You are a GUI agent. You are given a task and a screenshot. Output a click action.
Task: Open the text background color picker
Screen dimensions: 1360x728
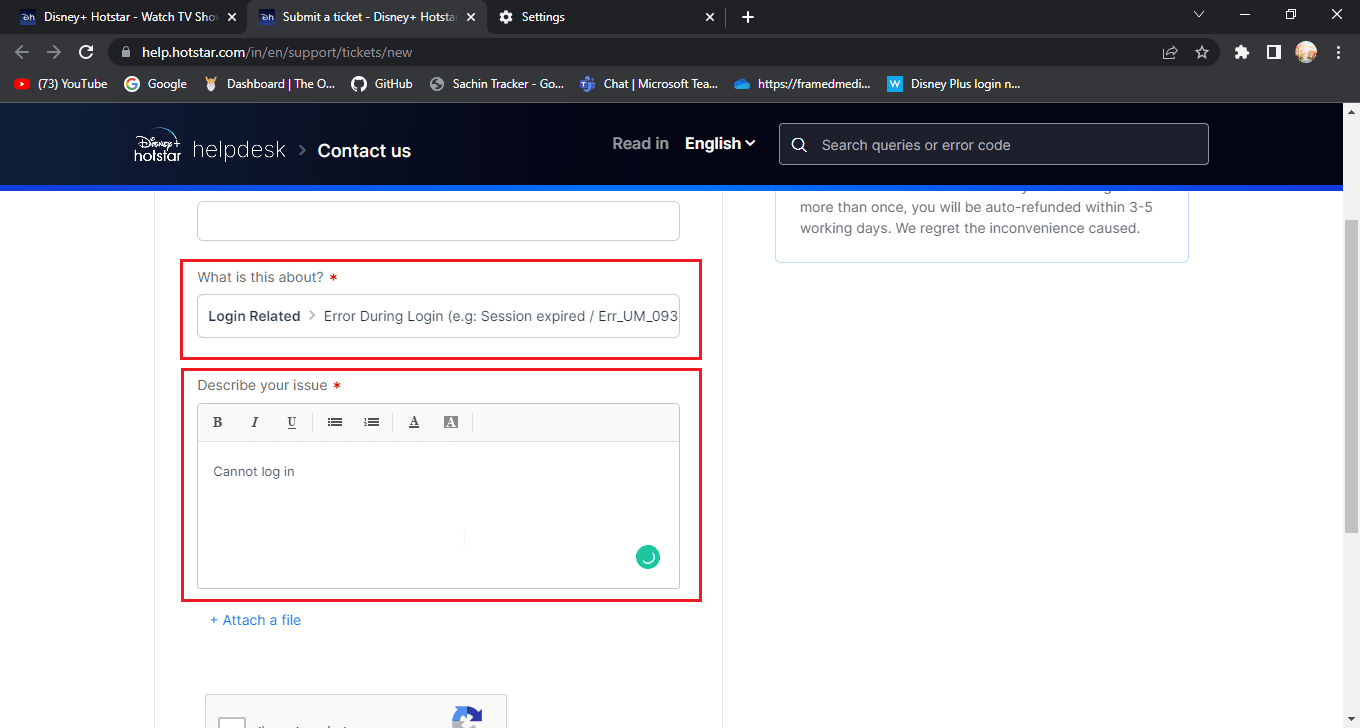(x=451, y=423)
